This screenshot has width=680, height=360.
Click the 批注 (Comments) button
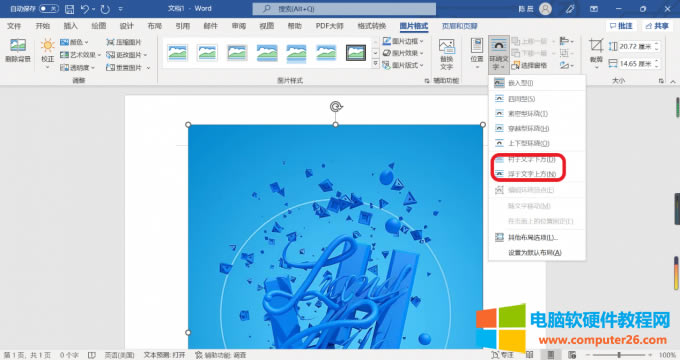coord(621,26)
